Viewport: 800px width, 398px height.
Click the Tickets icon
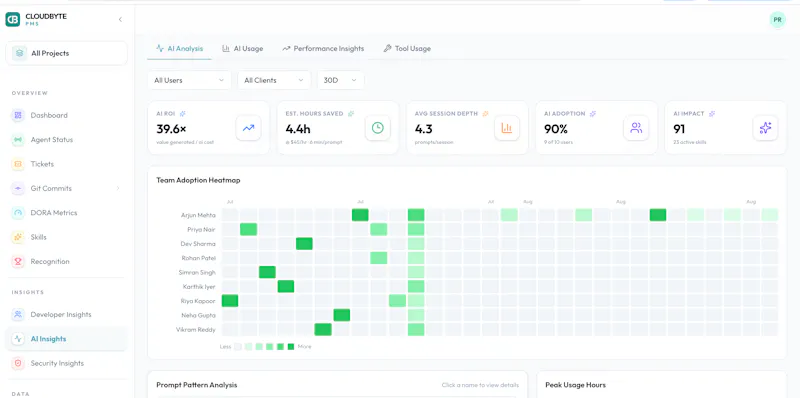(18, 164)
